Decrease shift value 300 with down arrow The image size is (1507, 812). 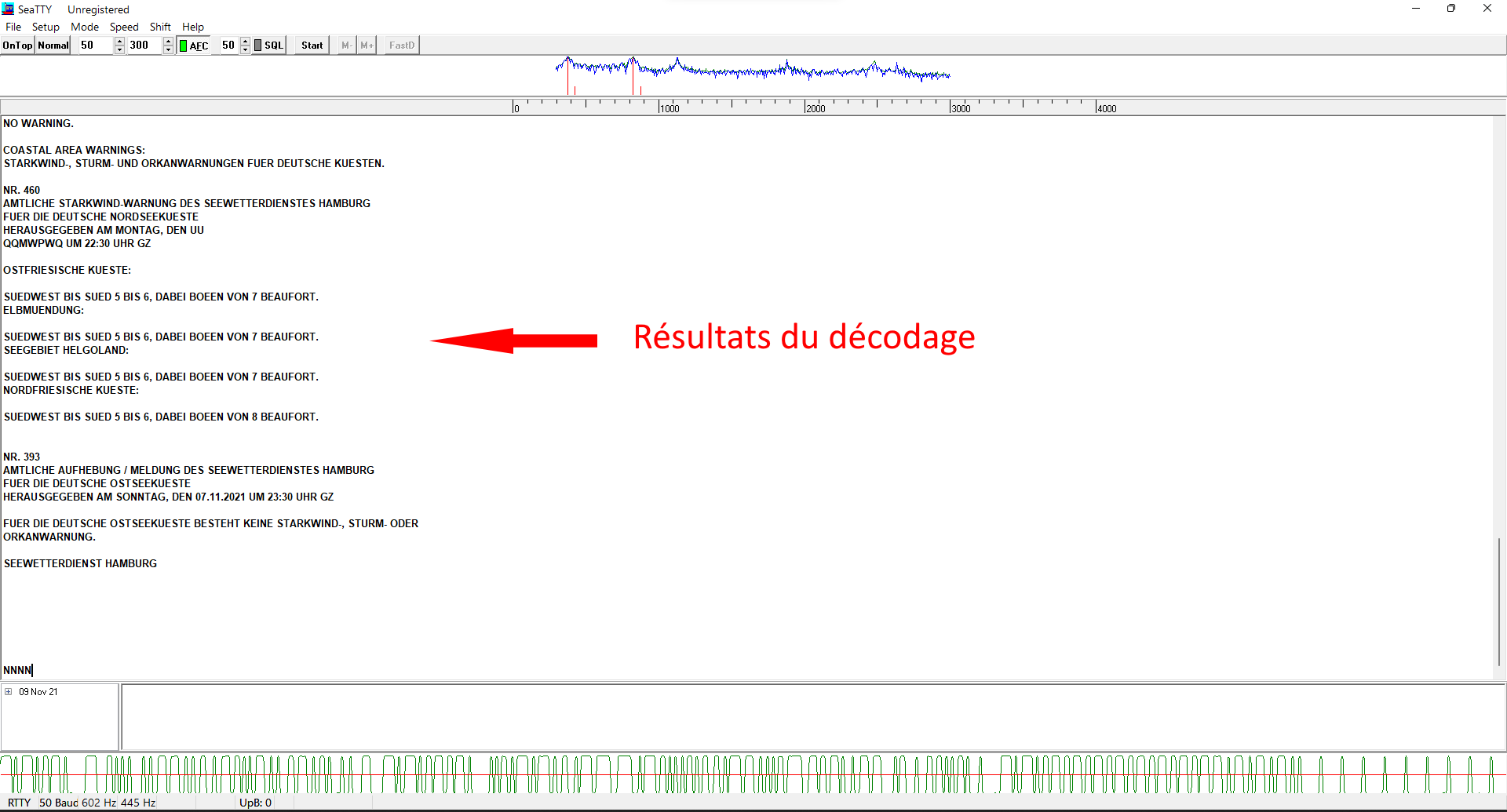pyautogui.click(x=168, y=49)
